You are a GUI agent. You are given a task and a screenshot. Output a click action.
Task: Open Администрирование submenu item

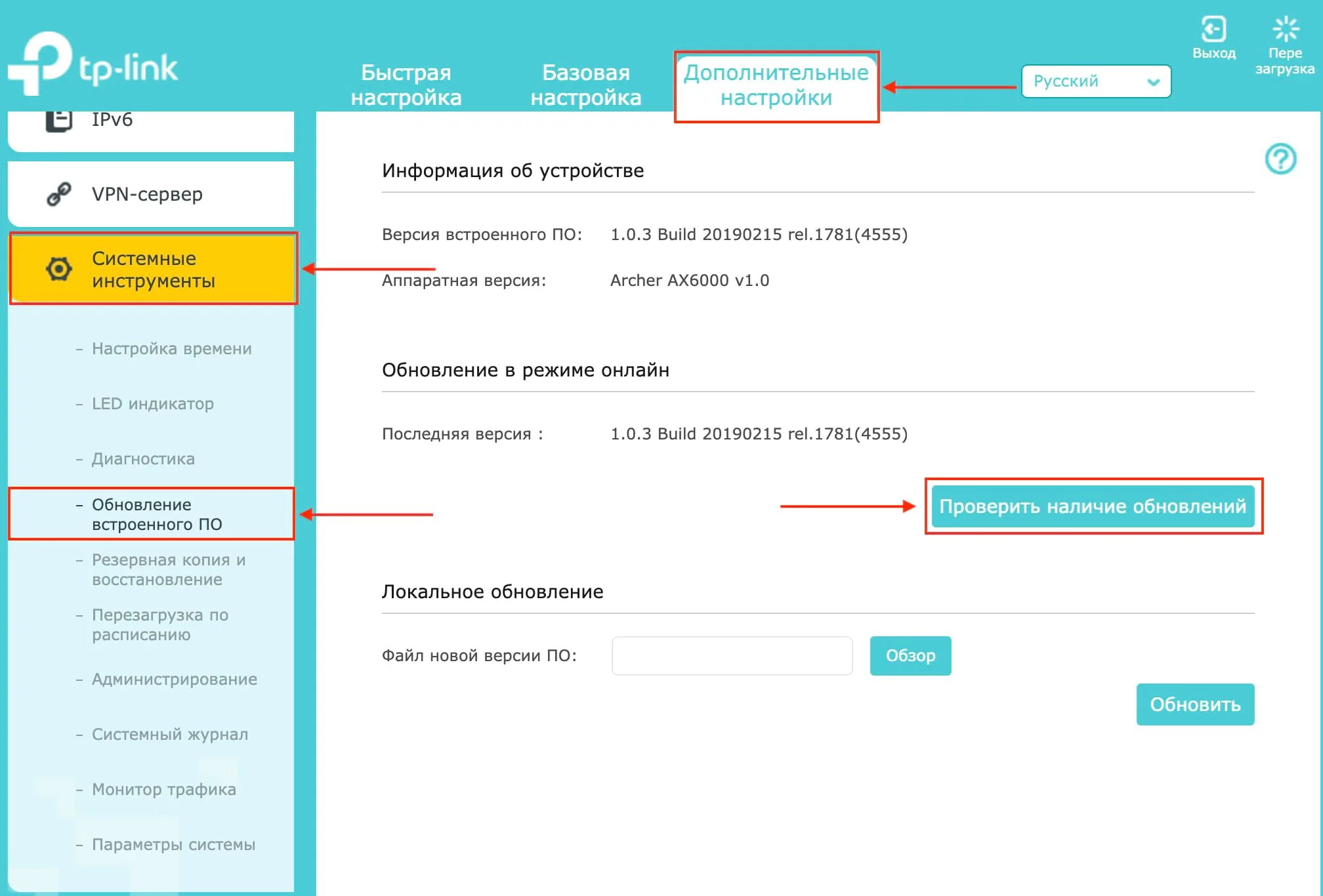coord(174,679)
